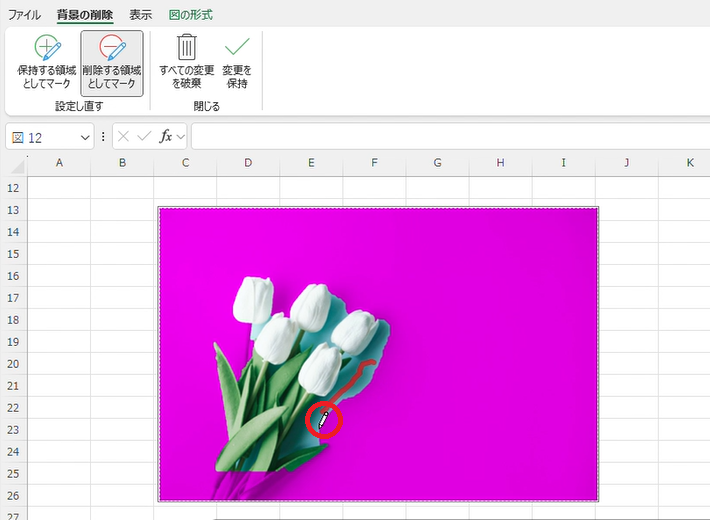Click the 閉じる group label
The image size is (710, 520).
pyautogui.click(x=206, y=106)
